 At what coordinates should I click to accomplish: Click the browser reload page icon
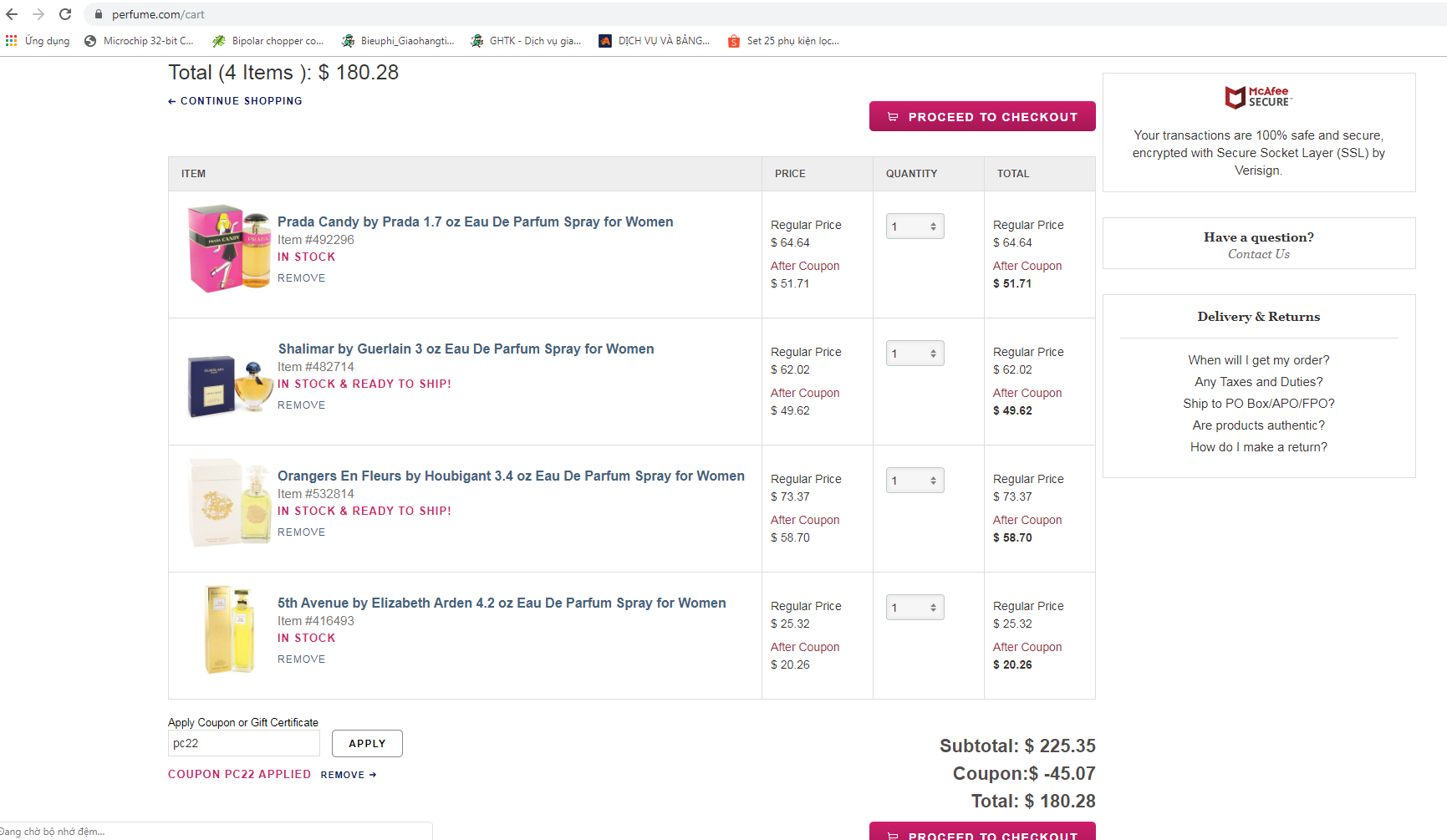(x=65, y=14)
